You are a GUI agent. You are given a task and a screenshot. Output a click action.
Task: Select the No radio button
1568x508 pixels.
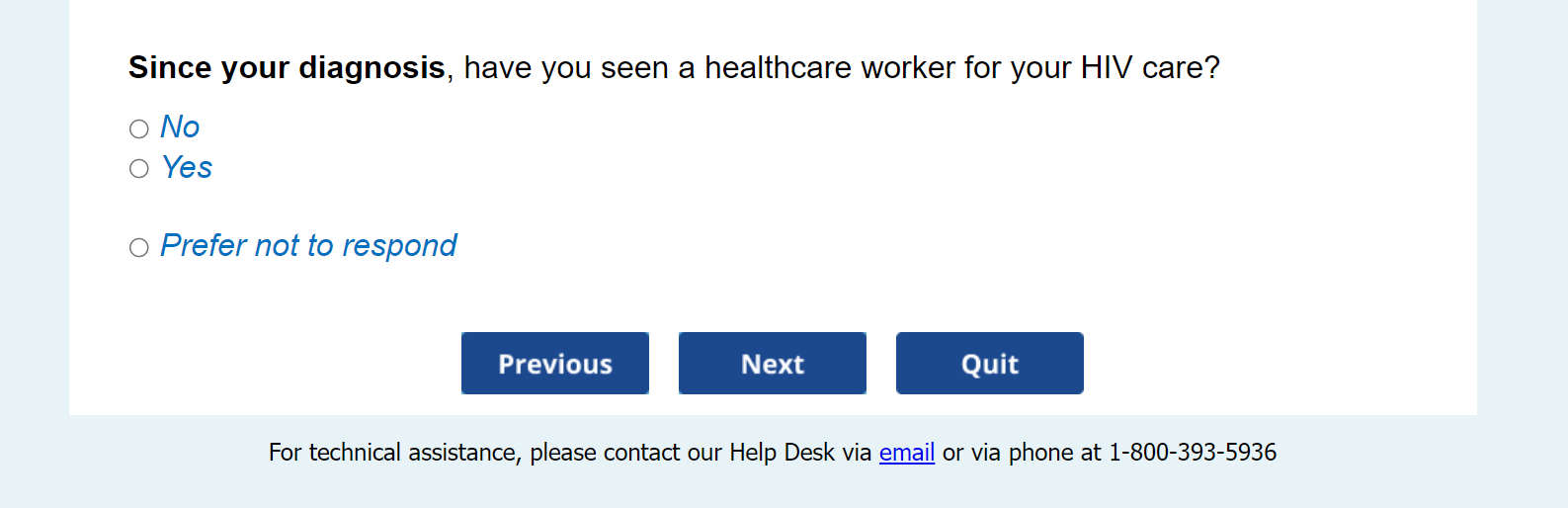click(x=139, y=128)
